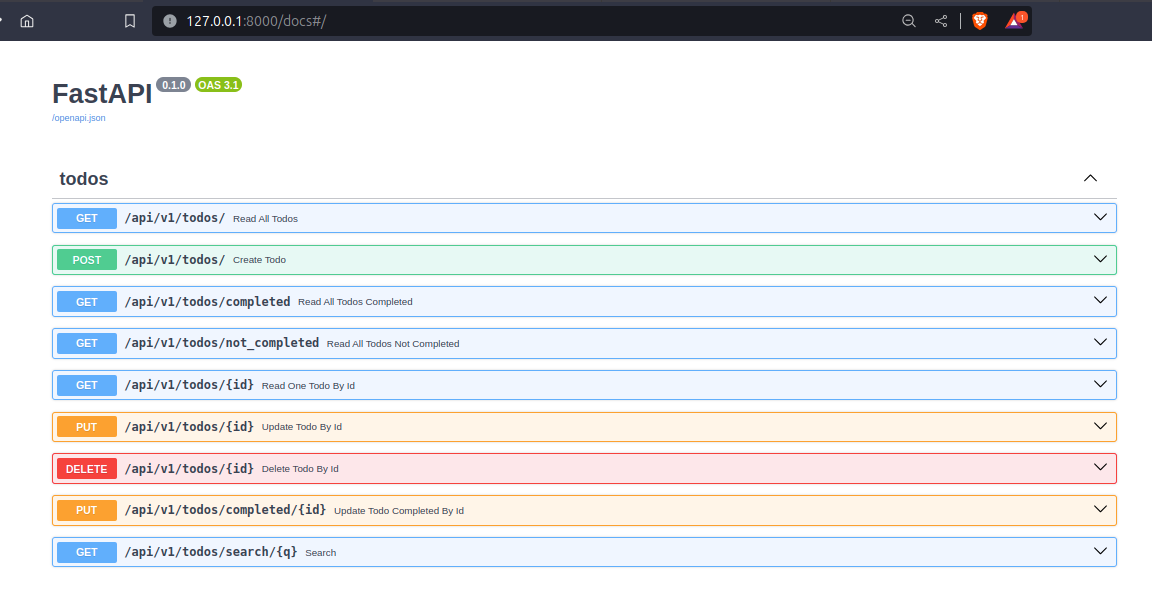The width and height of the screenshot is (1152, 596).
Task: Click GET badge for Read One Todo By Id
Action: tap(87, 385)
